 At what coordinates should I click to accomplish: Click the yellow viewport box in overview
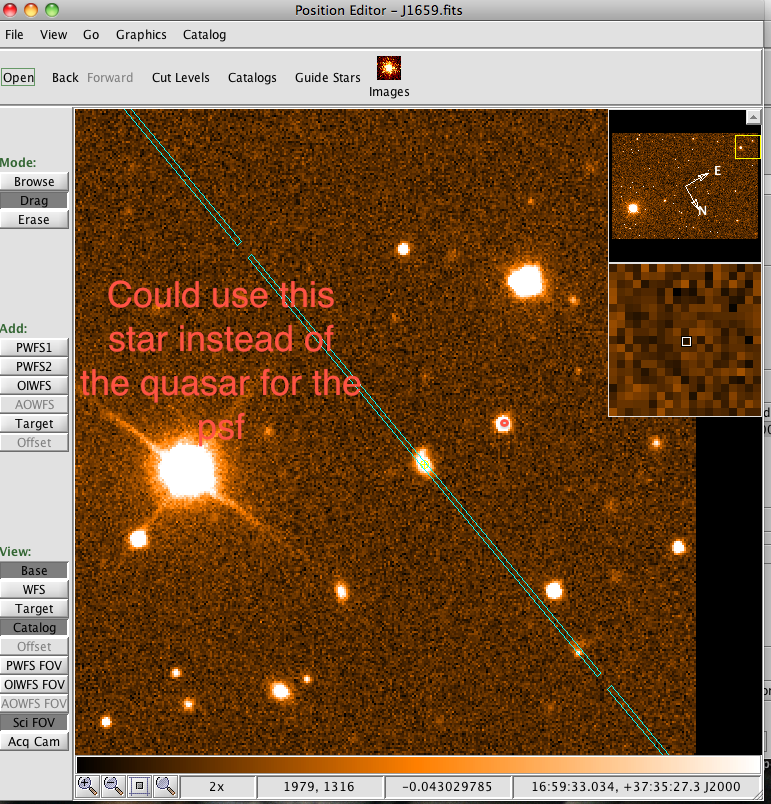pyautogui.click(x=747, y=147)
